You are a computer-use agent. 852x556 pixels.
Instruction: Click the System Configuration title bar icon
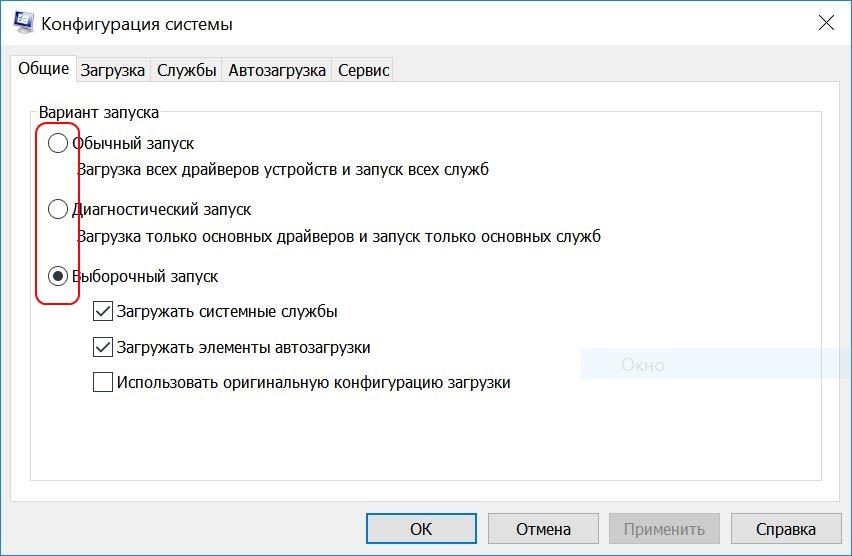[23, 23]
